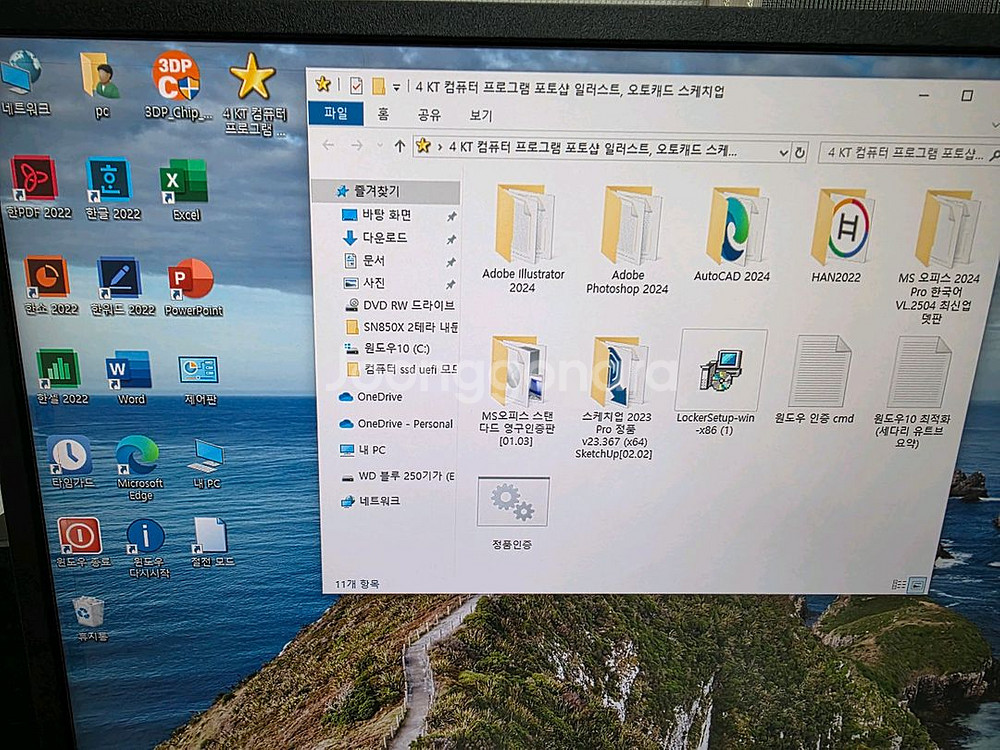
Task: Open SN850X 2테라 folder in navigation pane
Action: pyautogui.click(x=401, y=327)
